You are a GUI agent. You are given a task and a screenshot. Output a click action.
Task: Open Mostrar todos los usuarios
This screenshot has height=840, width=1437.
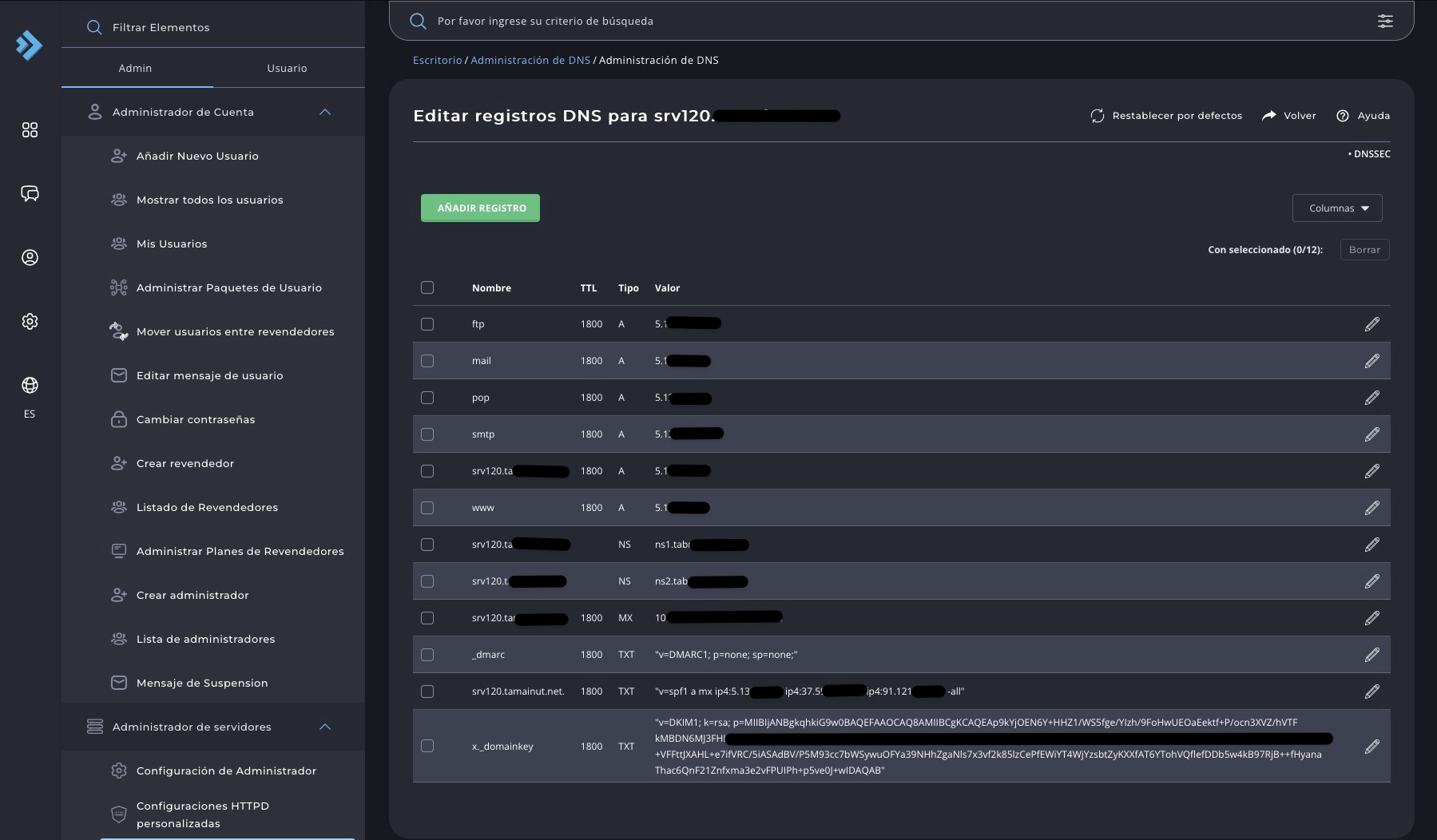click(x=209, y=200)
